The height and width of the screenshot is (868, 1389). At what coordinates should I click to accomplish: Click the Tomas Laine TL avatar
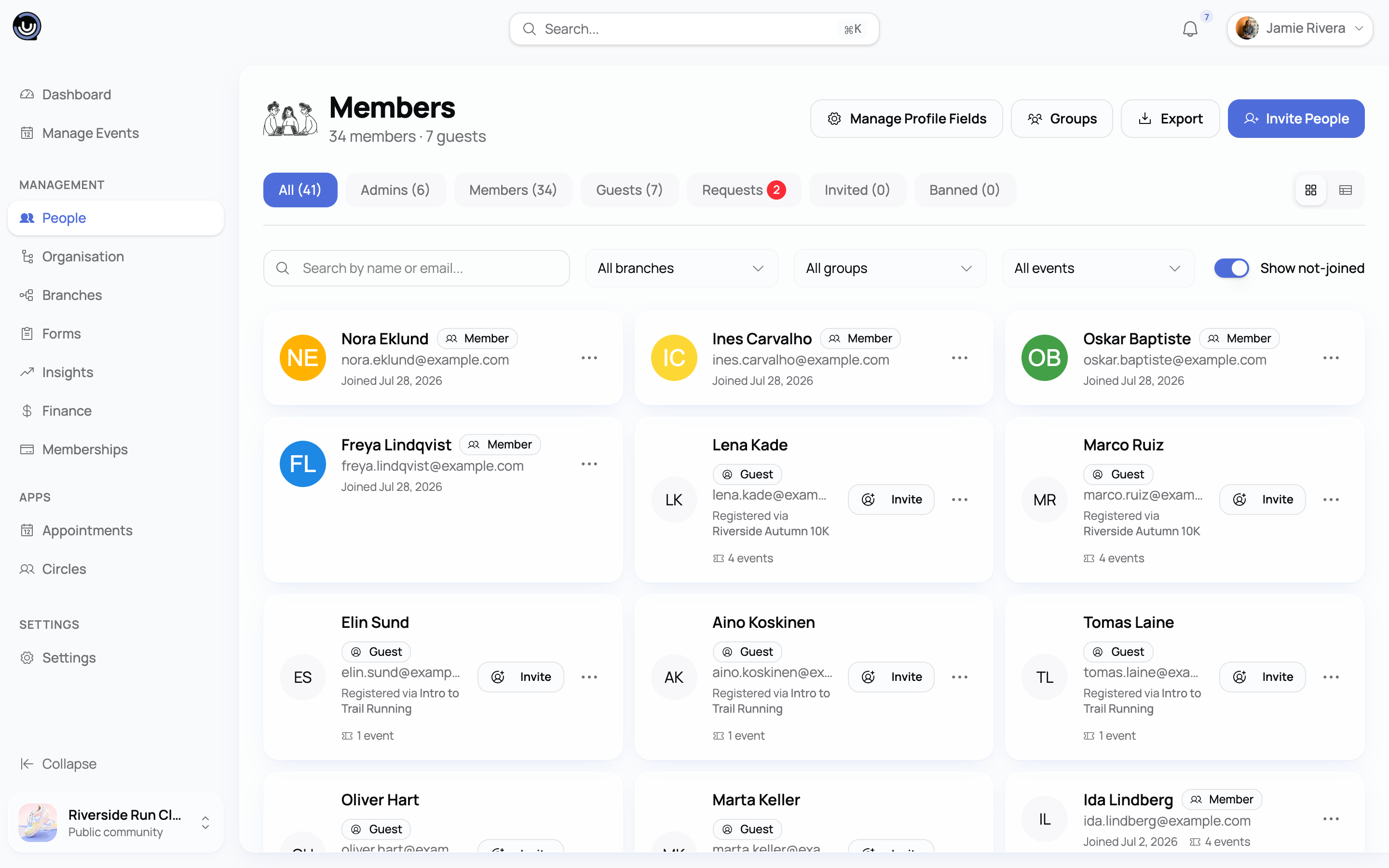[x=1045, y=677]
